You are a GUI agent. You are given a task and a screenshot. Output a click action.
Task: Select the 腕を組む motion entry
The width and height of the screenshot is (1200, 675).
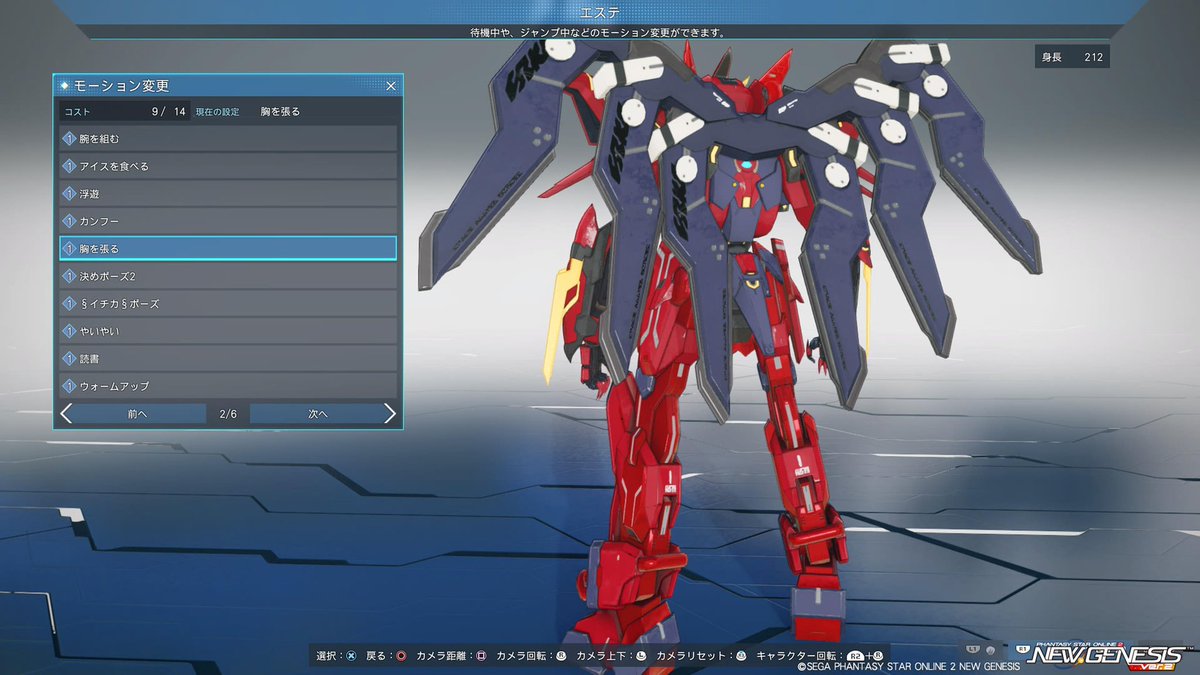(x=228, y=138)
